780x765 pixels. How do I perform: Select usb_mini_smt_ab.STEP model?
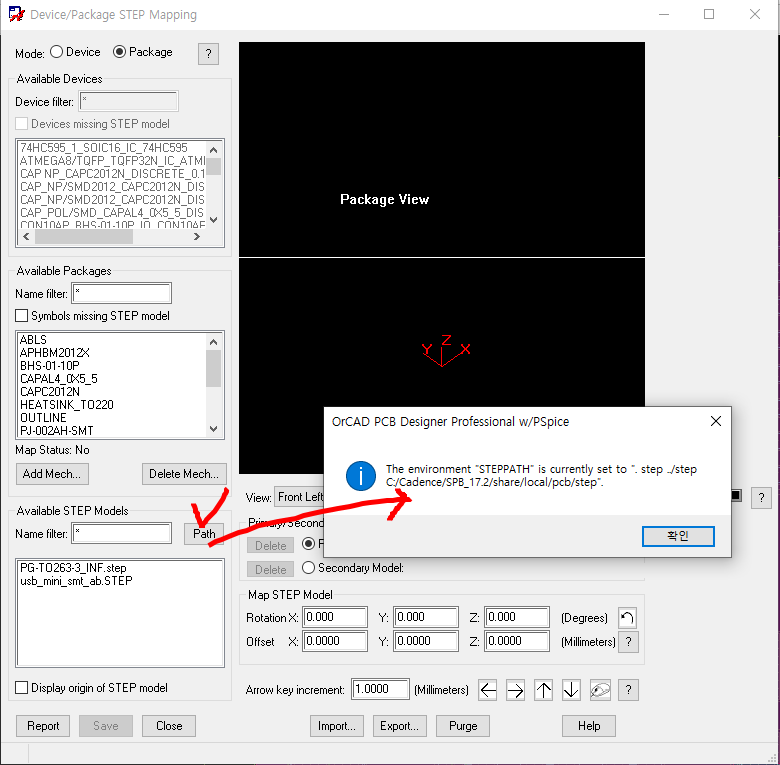(76, 581)
